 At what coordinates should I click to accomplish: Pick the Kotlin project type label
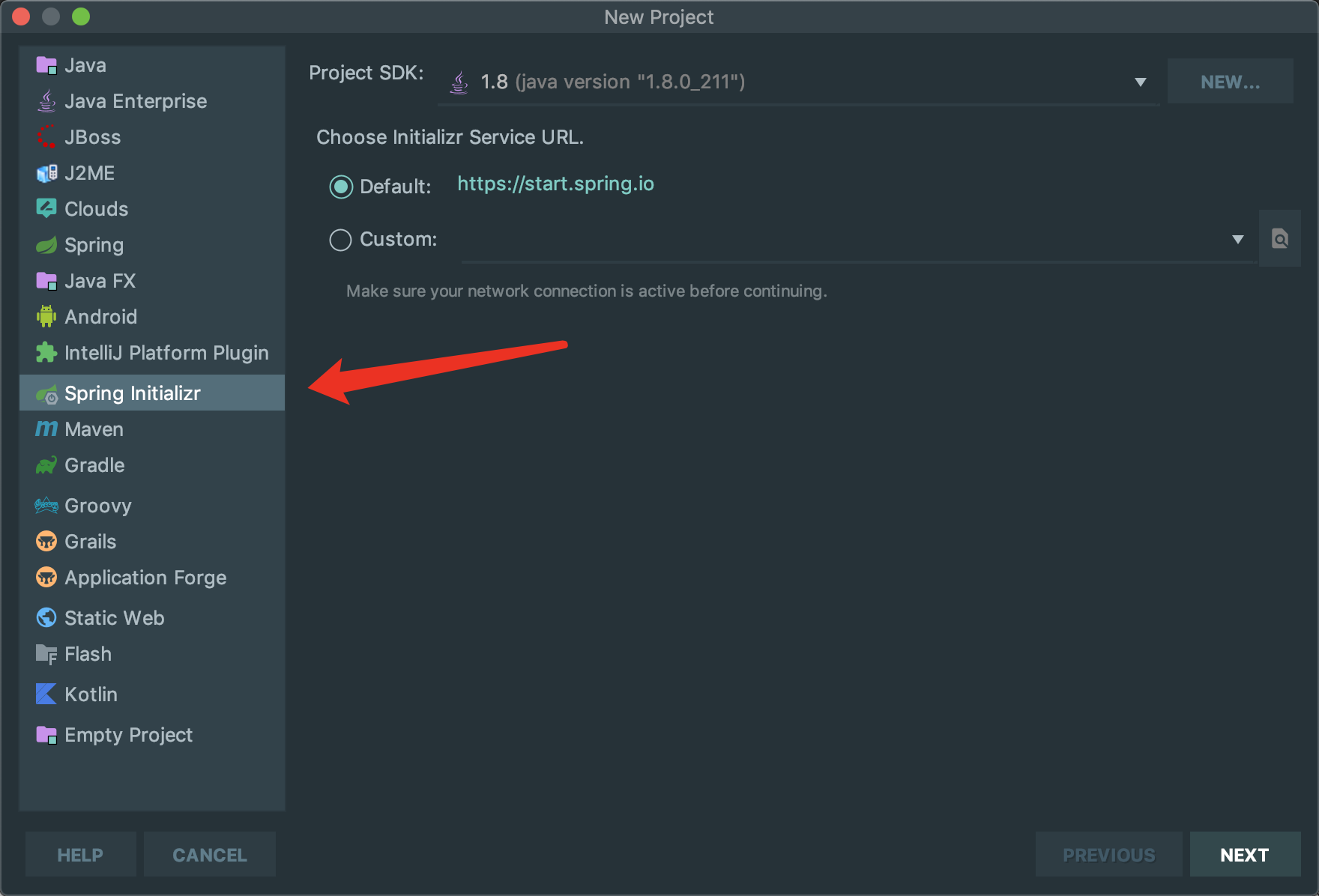click(x=91, y=694)
